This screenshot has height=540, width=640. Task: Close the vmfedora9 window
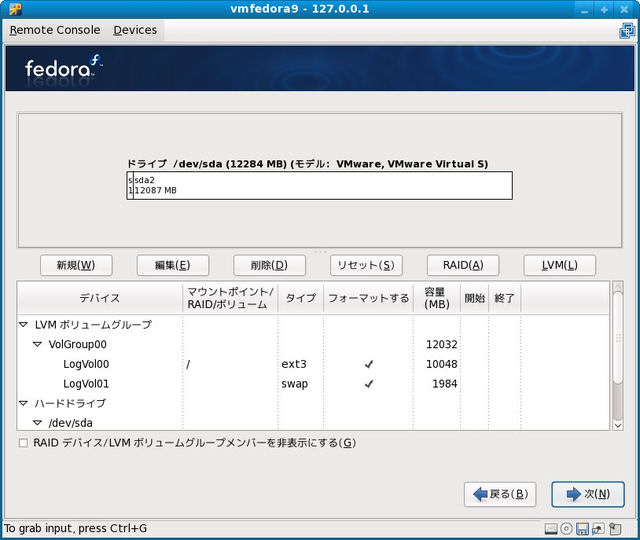(624, 9)
